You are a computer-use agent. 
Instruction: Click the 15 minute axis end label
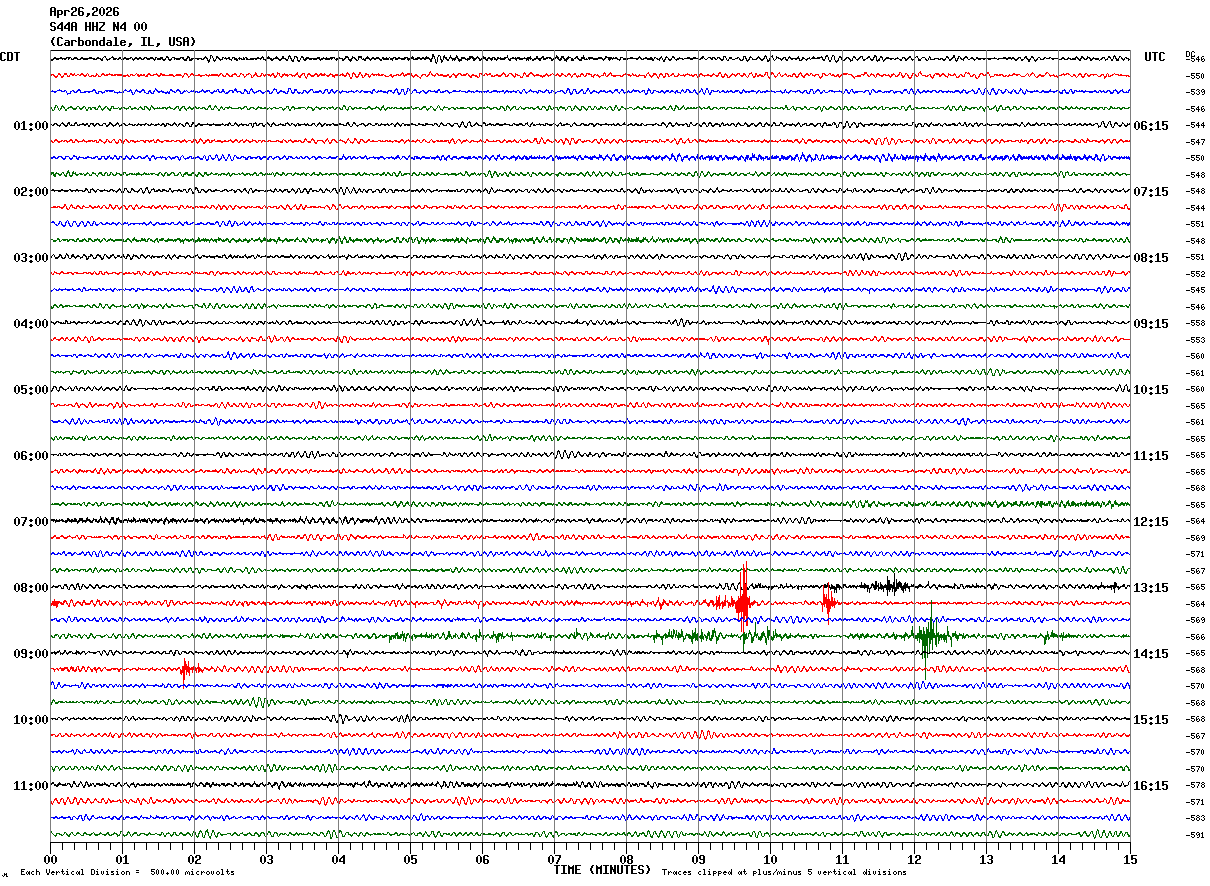coord(1130,859)
